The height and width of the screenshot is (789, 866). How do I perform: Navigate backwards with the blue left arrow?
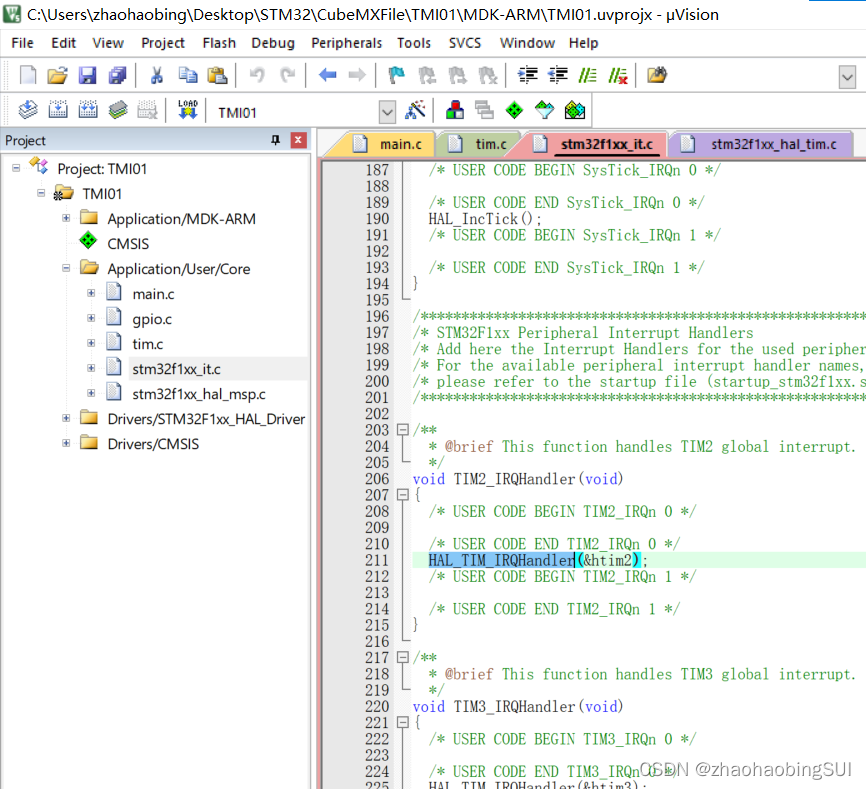click(328, 75)
